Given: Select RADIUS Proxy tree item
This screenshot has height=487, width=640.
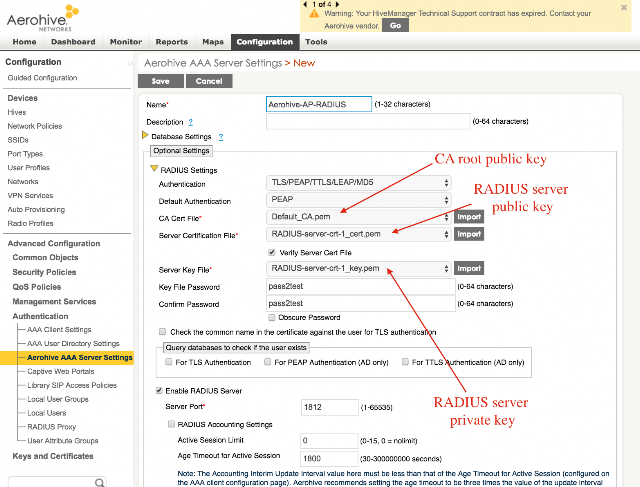Looking at the screenshot, I should click(51, 427).
